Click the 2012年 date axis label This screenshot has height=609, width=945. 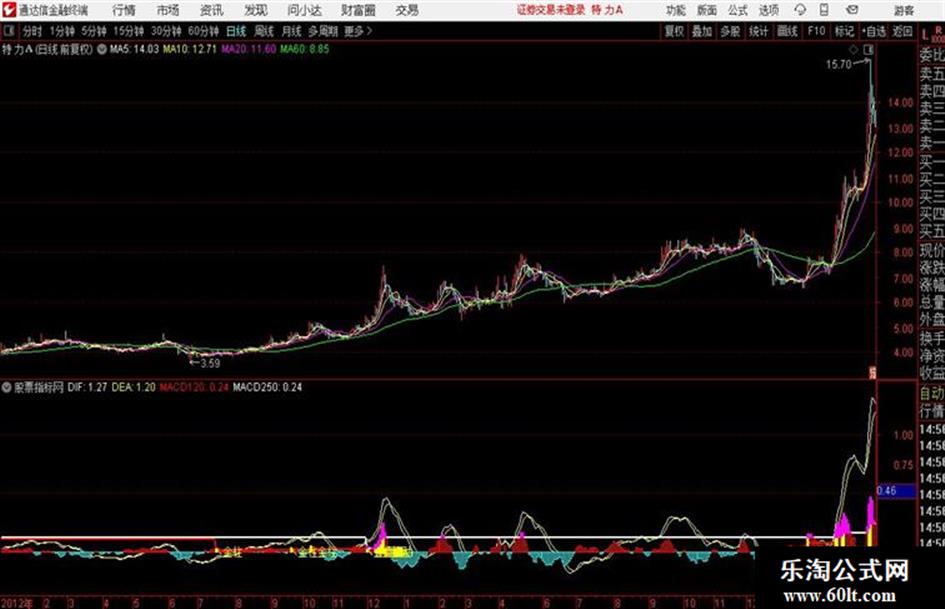point(16,603)
